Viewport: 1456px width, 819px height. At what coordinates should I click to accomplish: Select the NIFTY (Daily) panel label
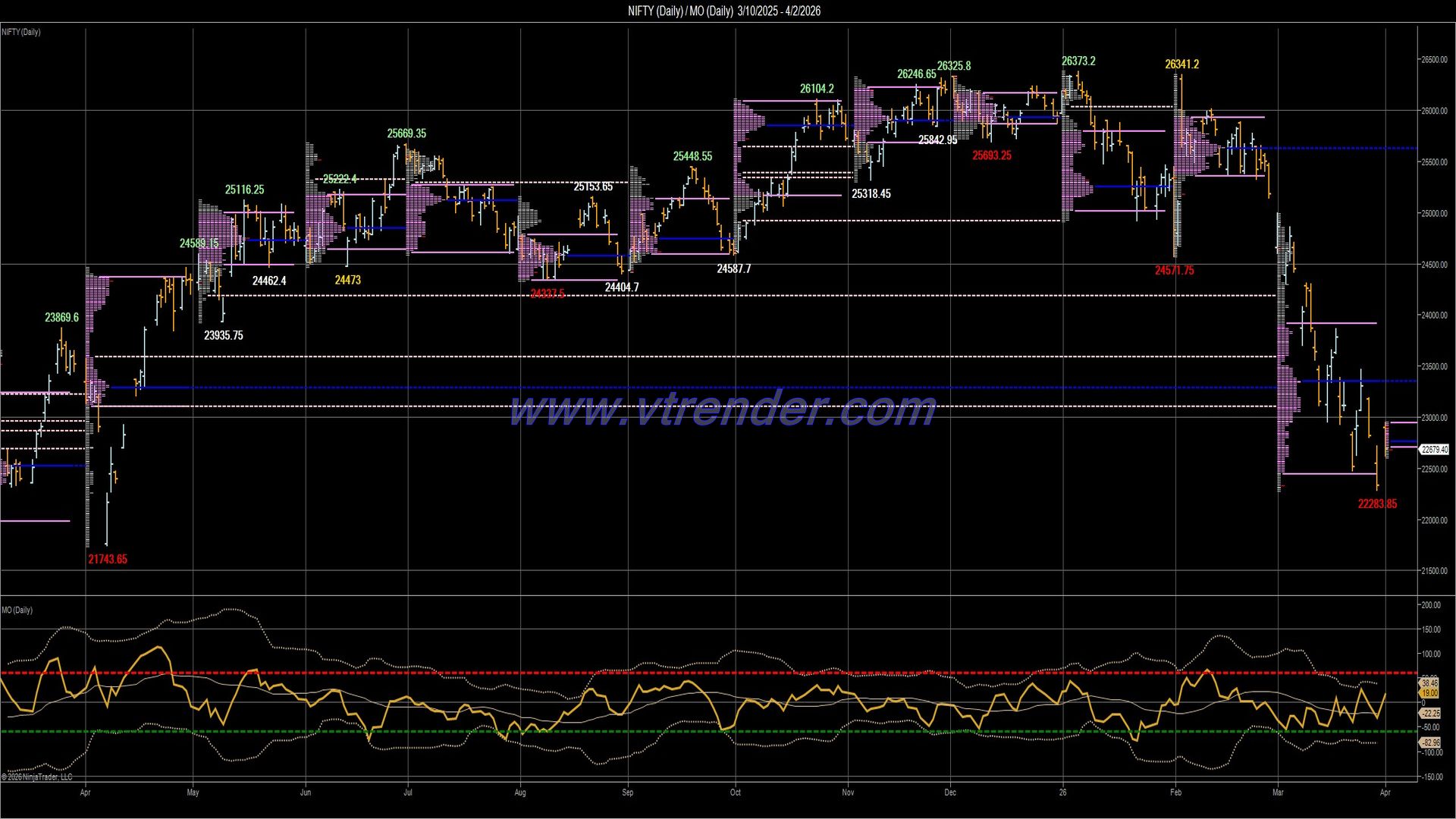coord(22,32)
